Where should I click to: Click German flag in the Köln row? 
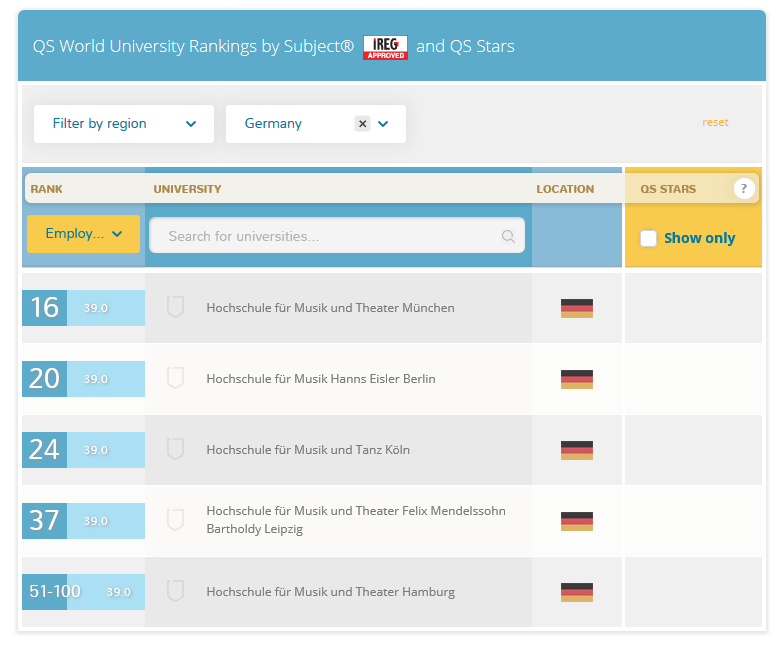[577, 450]
